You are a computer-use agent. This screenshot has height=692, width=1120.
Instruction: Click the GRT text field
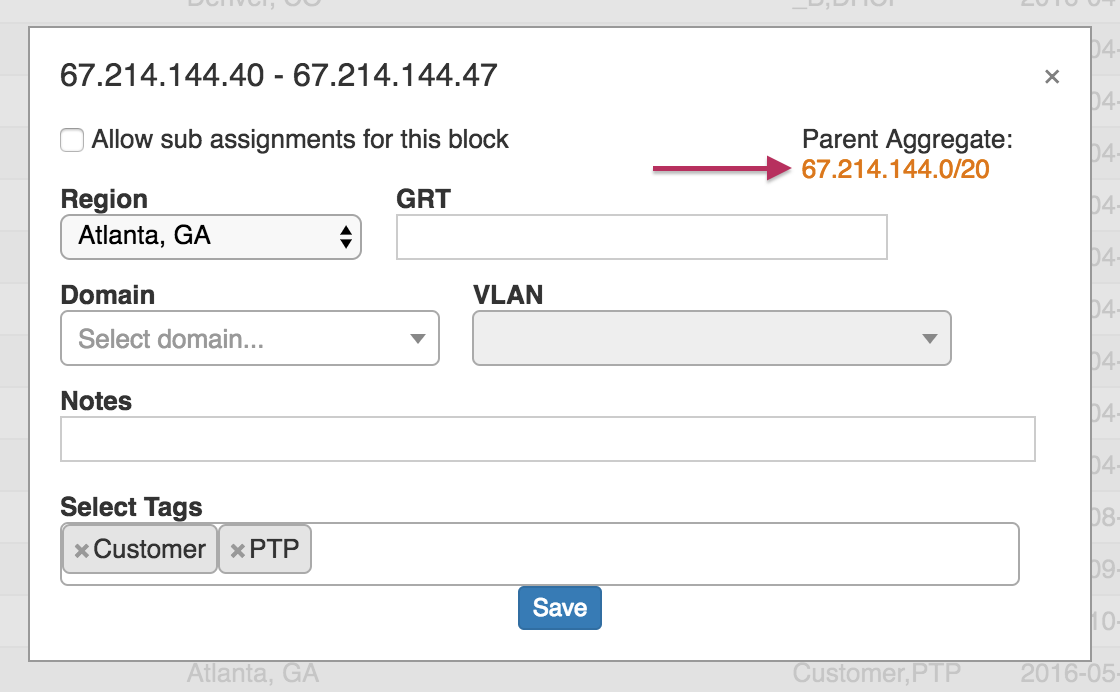[x=641, y=237]
